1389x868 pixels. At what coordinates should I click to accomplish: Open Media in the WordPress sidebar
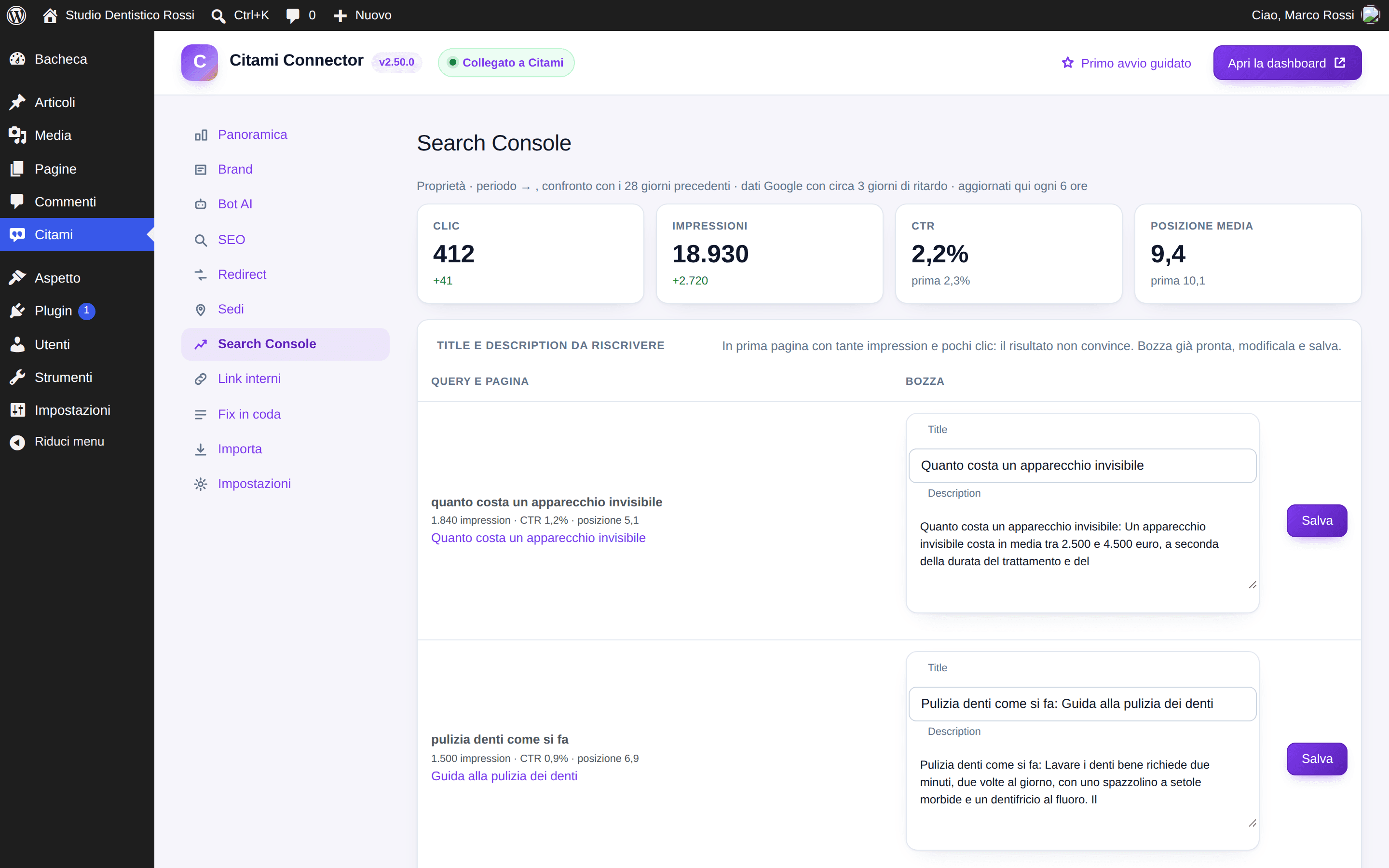pos(77,136)
